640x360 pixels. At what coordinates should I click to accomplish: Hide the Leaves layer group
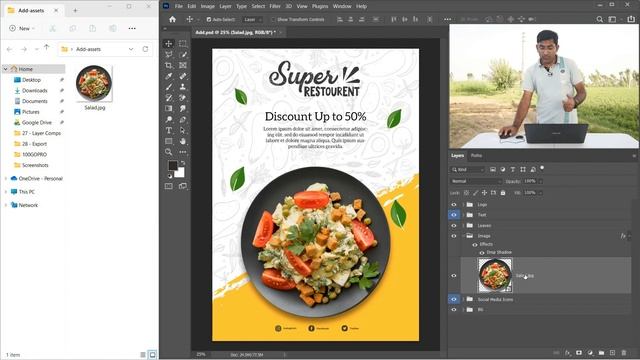[x=454, y=225]
